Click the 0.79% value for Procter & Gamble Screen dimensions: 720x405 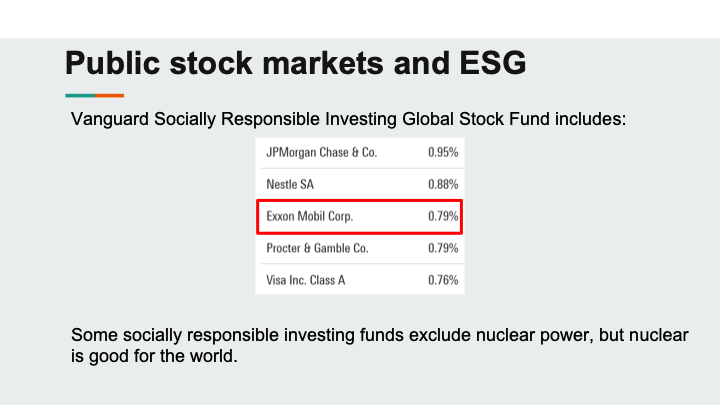[x=443, y=248]
